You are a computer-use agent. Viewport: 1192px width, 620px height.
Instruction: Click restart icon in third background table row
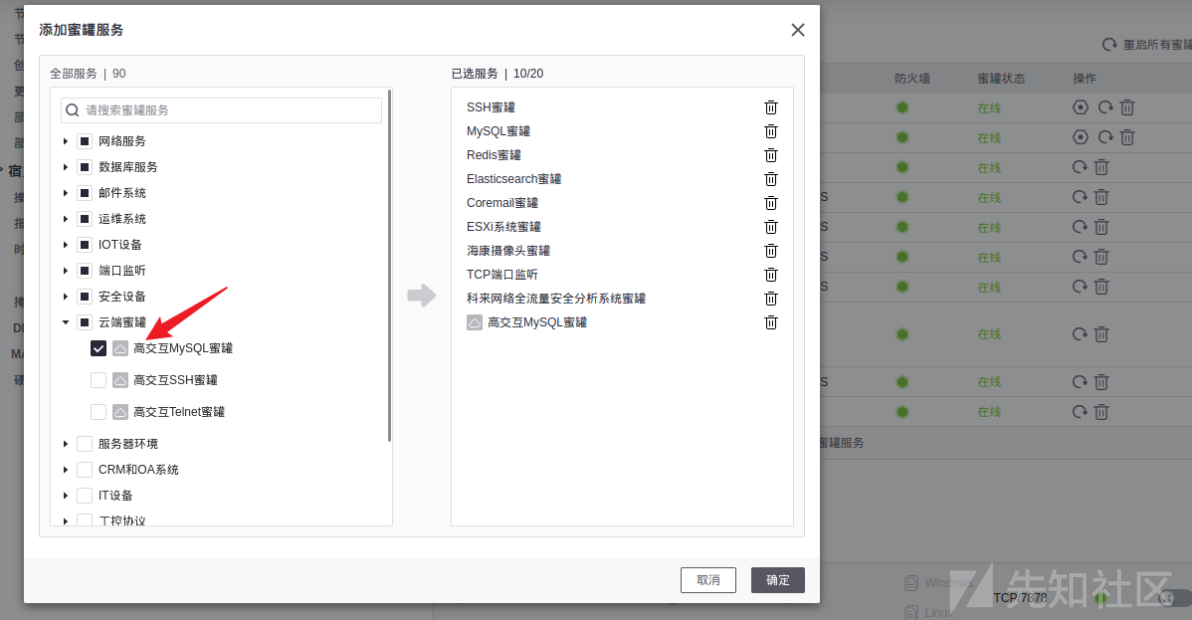[1079, 166]
